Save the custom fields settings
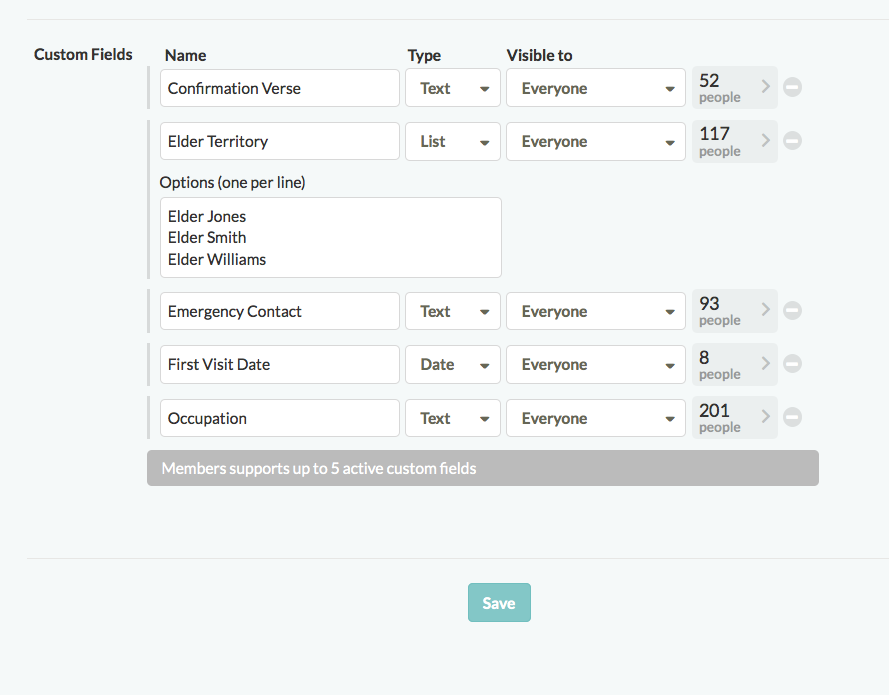 click(x=499, y=603)
